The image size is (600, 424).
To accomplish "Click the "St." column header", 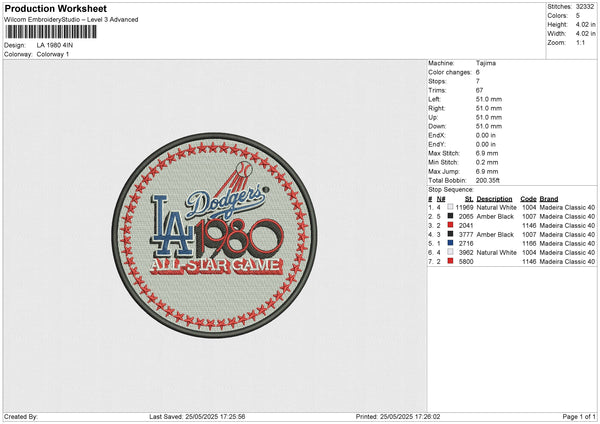I will click(x=469, y=199).
